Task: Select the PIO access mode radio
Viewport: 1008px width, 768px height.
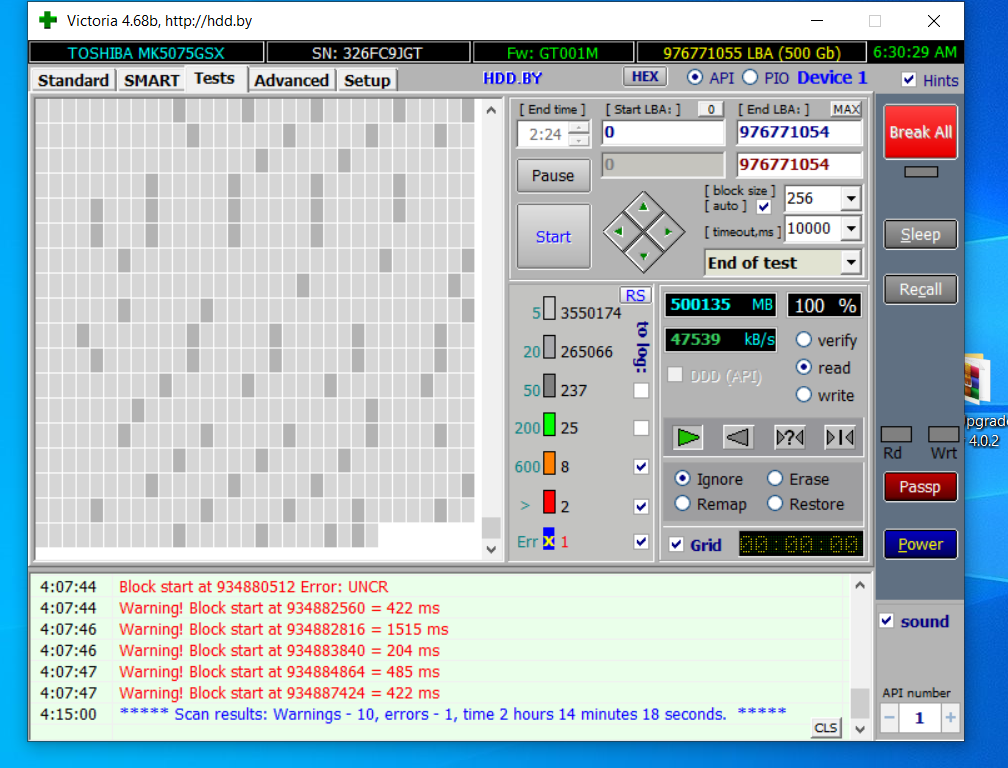Action: click(750, 77)
